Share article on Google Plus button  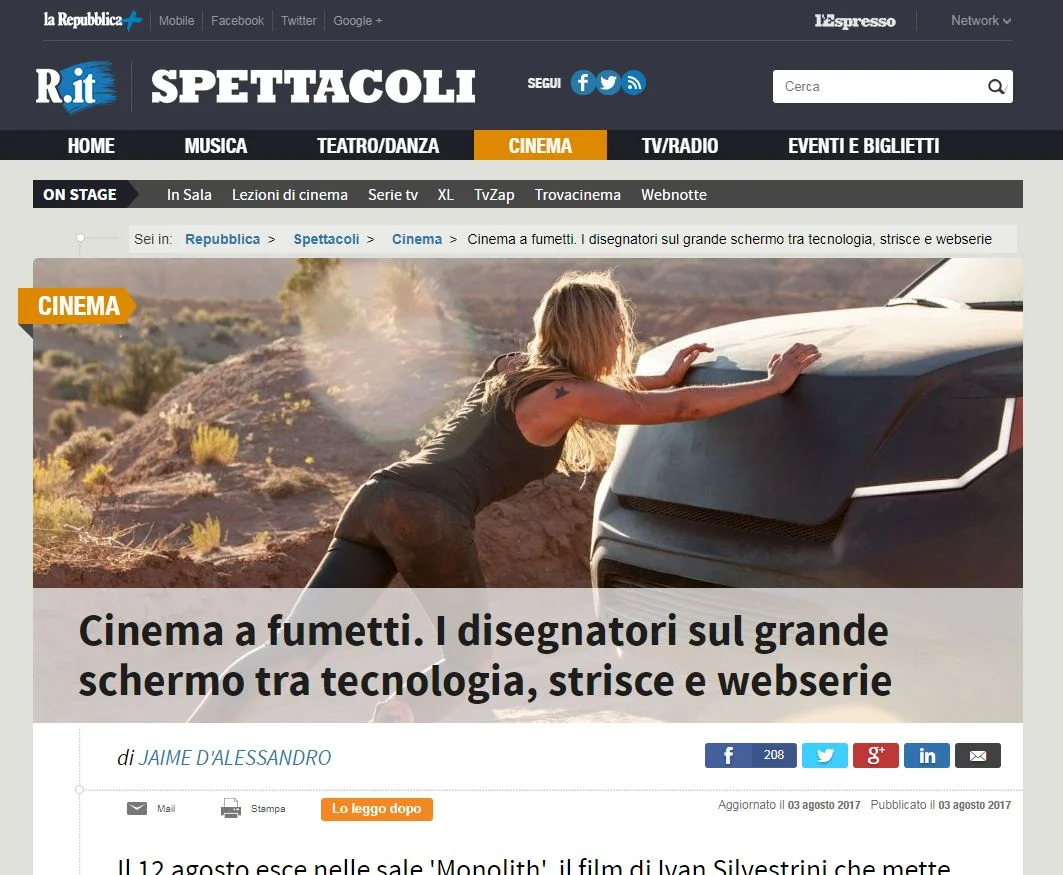click(x=875, y=755)
